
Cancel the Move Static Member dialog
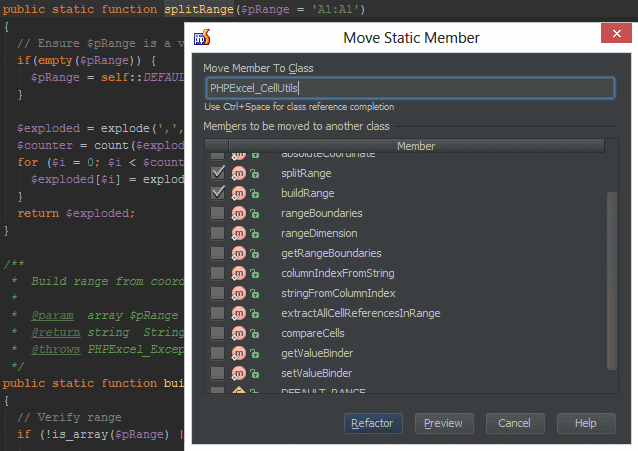pos(515,423)
